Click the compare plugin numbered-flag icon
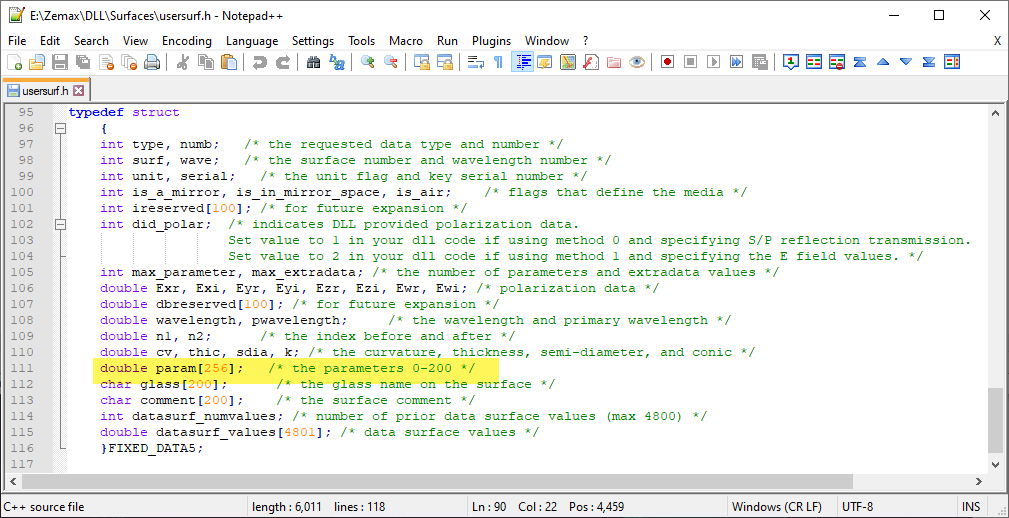The width and height of the screenshot is (1009, 518). pyautogui.click(x=791, y=62)
